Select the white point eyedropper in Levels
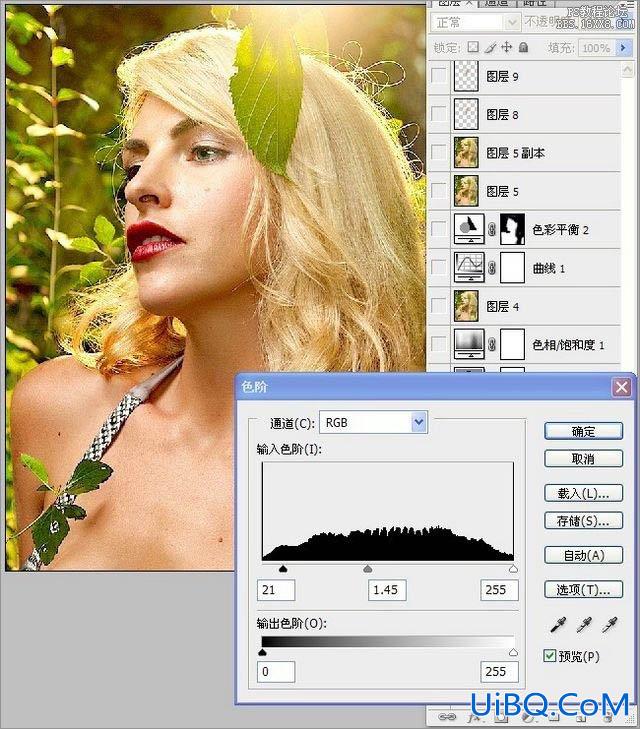 [x=609, y=625]
